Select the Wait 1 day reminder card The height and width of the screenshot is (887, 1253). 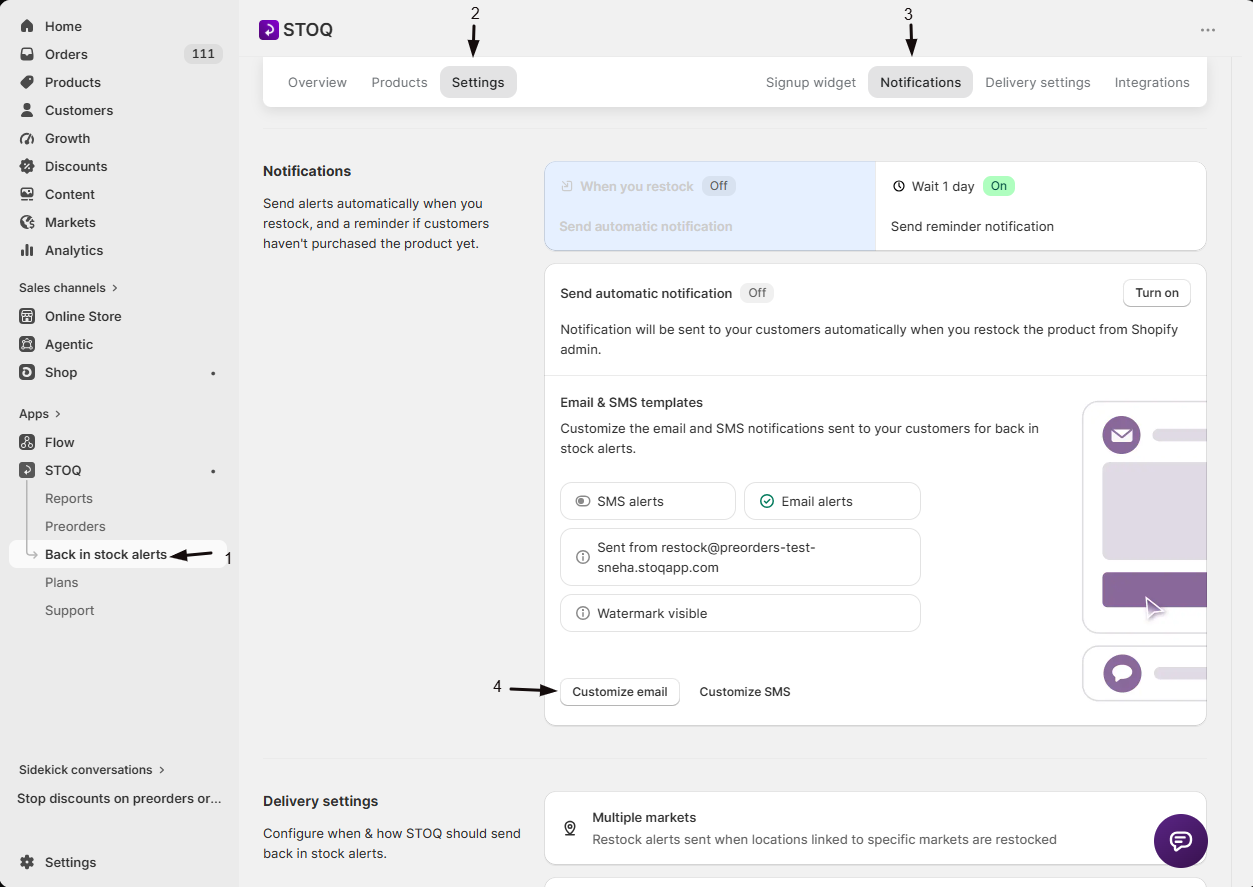(x=1041, y=206)
